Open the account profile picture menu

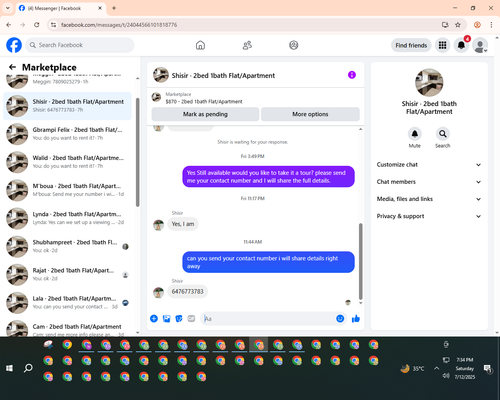tap(480, 45)
